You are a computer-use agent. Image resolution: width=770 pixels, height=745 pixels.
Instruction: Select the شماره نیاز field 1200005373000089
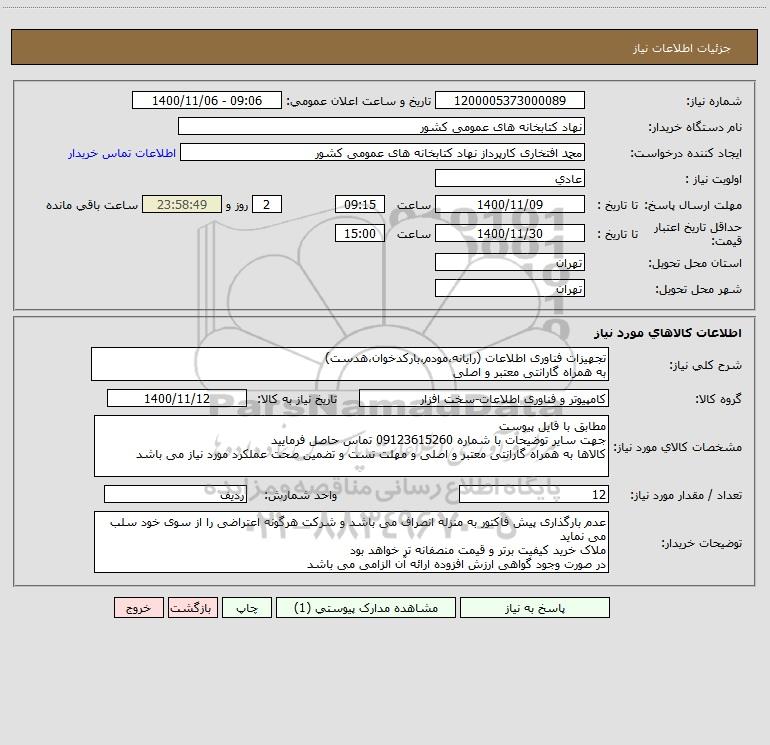[x=510, y=100]
